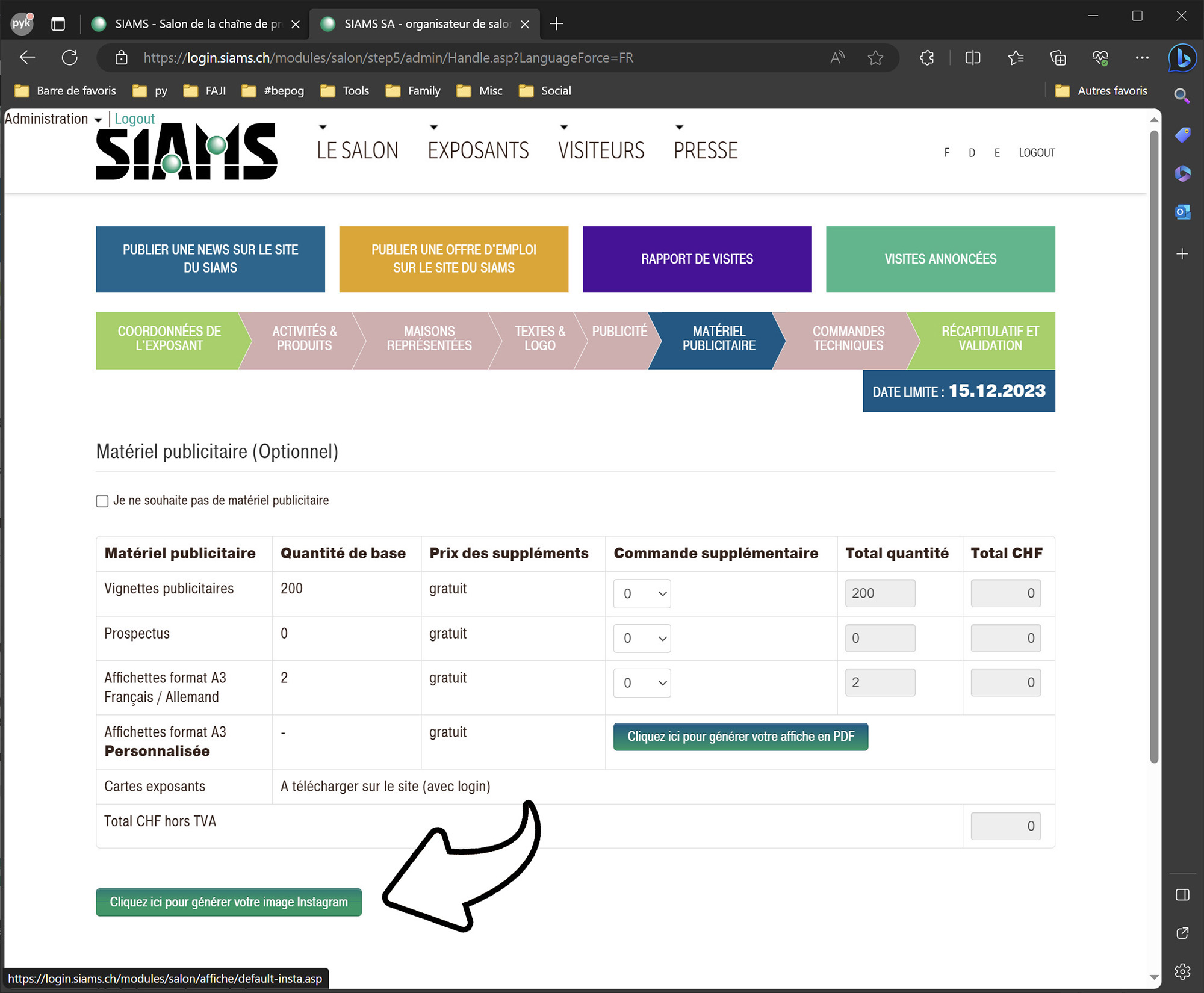
Task: Click the browser back arrow
Action: [x=28, y=58]
